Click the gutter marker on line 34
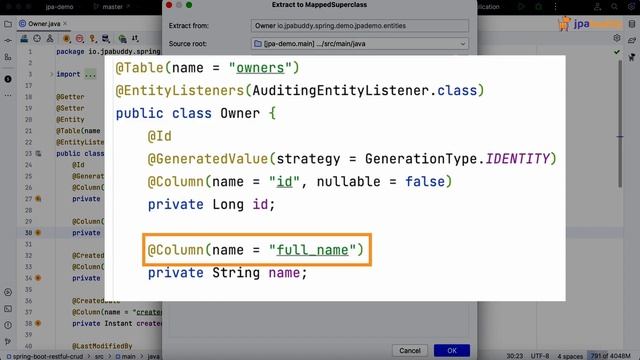 [38, 278]
